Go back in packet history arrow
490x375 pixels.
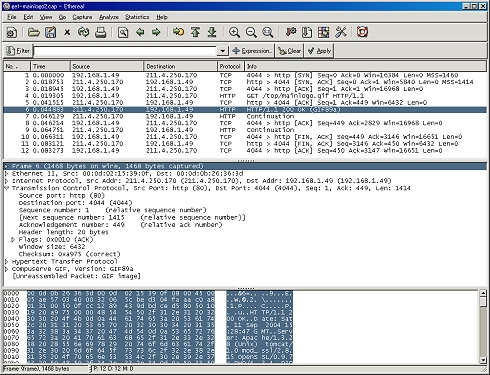point(140,32)
